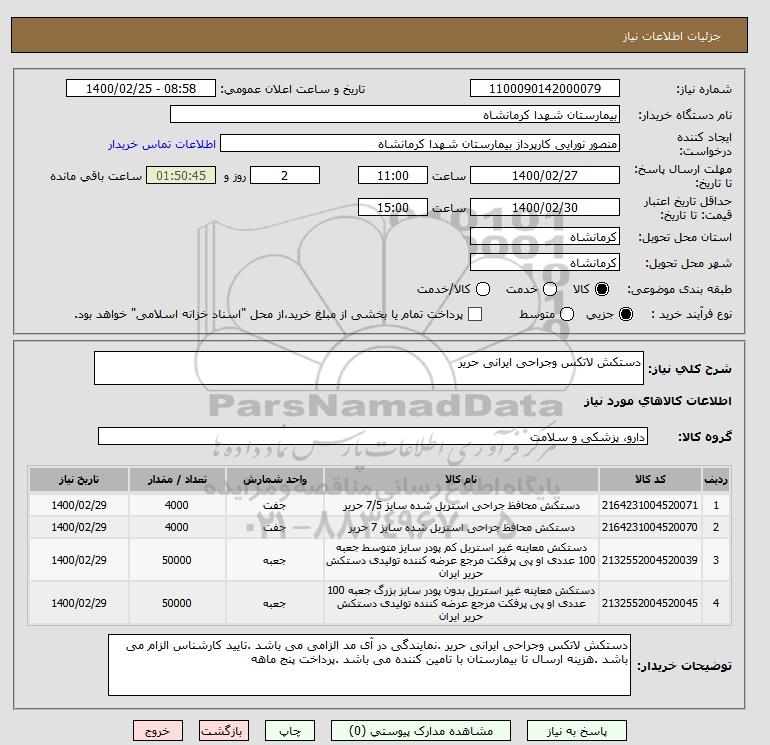Screen dimensions: 770x745
Task: Choose متوسط purchase process radio
Action: click(567, 314)
